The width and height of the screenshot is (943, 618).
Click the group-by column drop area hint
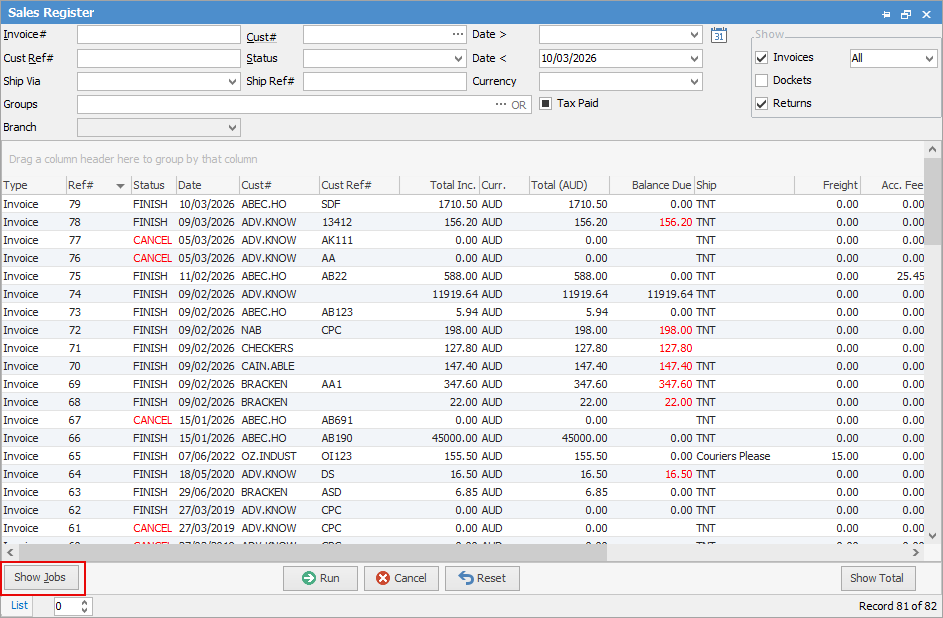pos(133,159)
